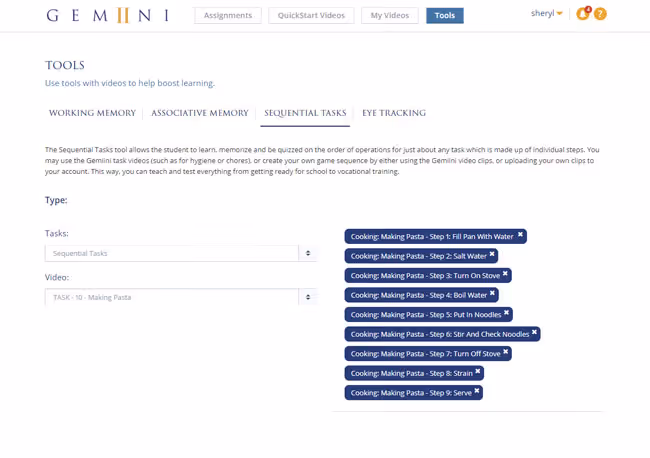The width and height of the screenshot is (650, 458).
Task: Switch to the Working Memory tab
Action: (x=93, y=113)
